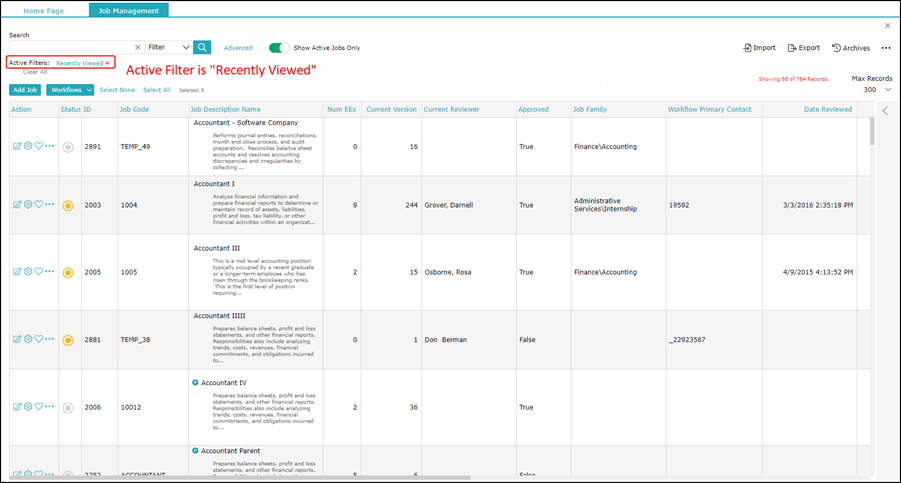The image size is (901, 483).
Task: Click the search magnifier button
Action: [202, 47]
